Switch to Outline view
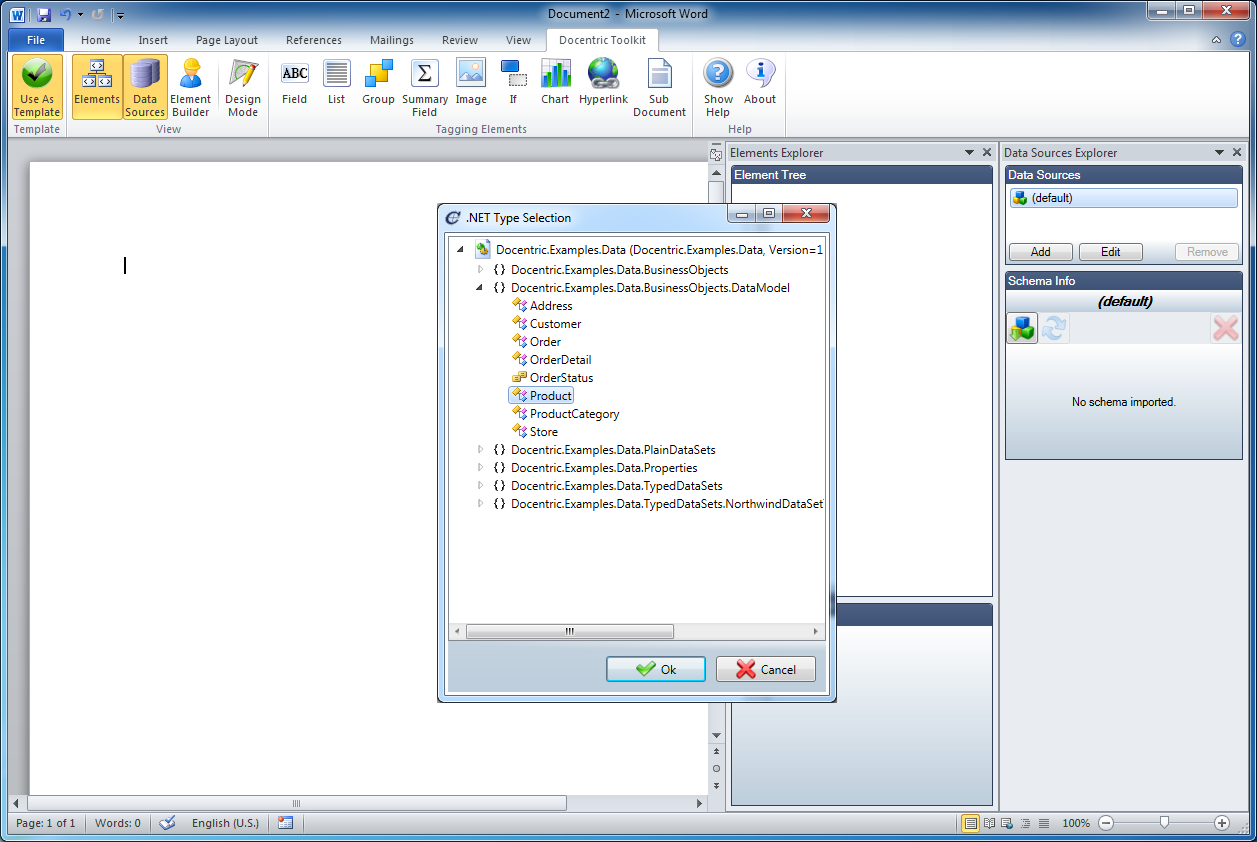1257x842 pixels. 1026,823
